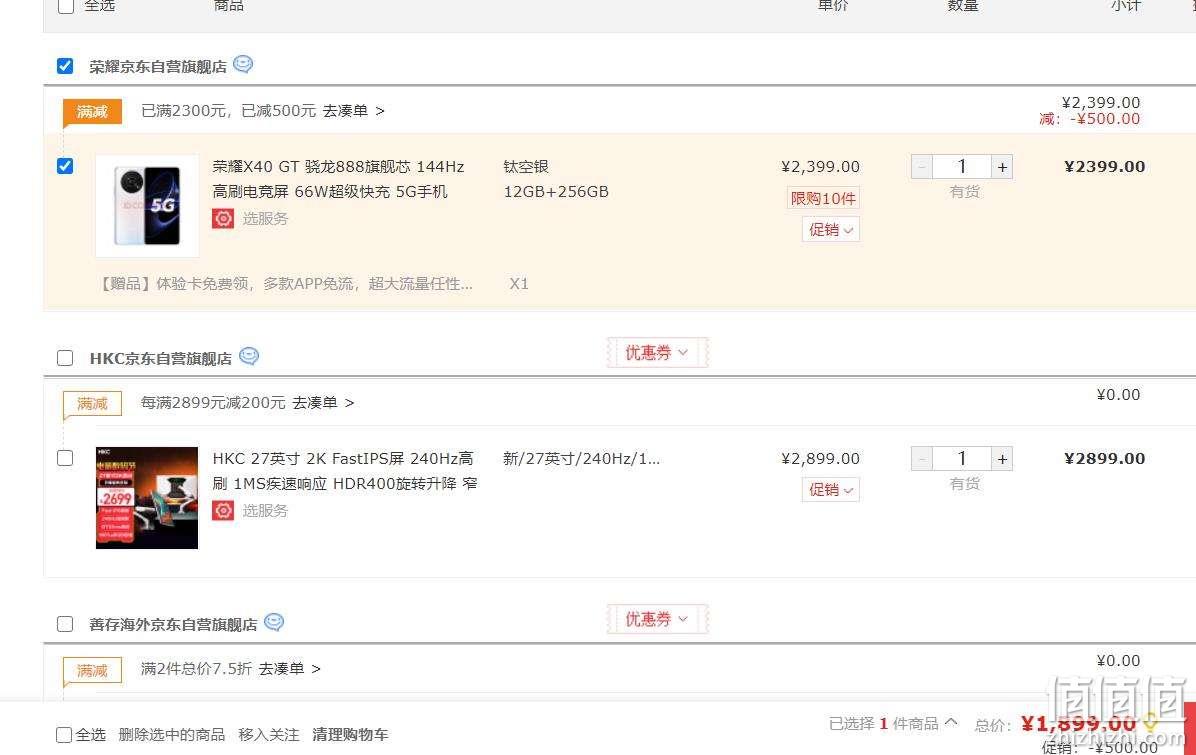Decrease quantity of HKC monitor with minus
The height and width of the screenshot is (755, 1196).
click(921, 459)
